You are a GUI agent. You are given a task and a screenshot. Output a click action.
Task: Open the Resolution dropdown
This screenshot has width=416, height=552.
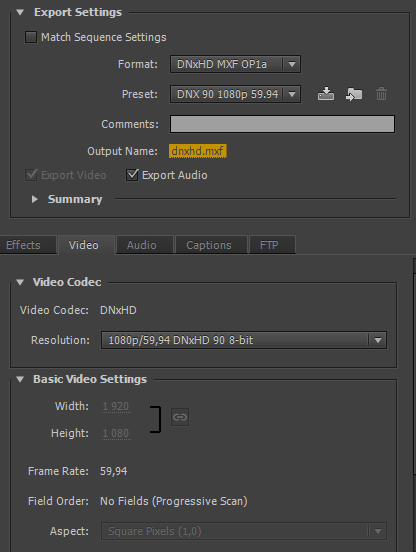click(x=244, y=340)
